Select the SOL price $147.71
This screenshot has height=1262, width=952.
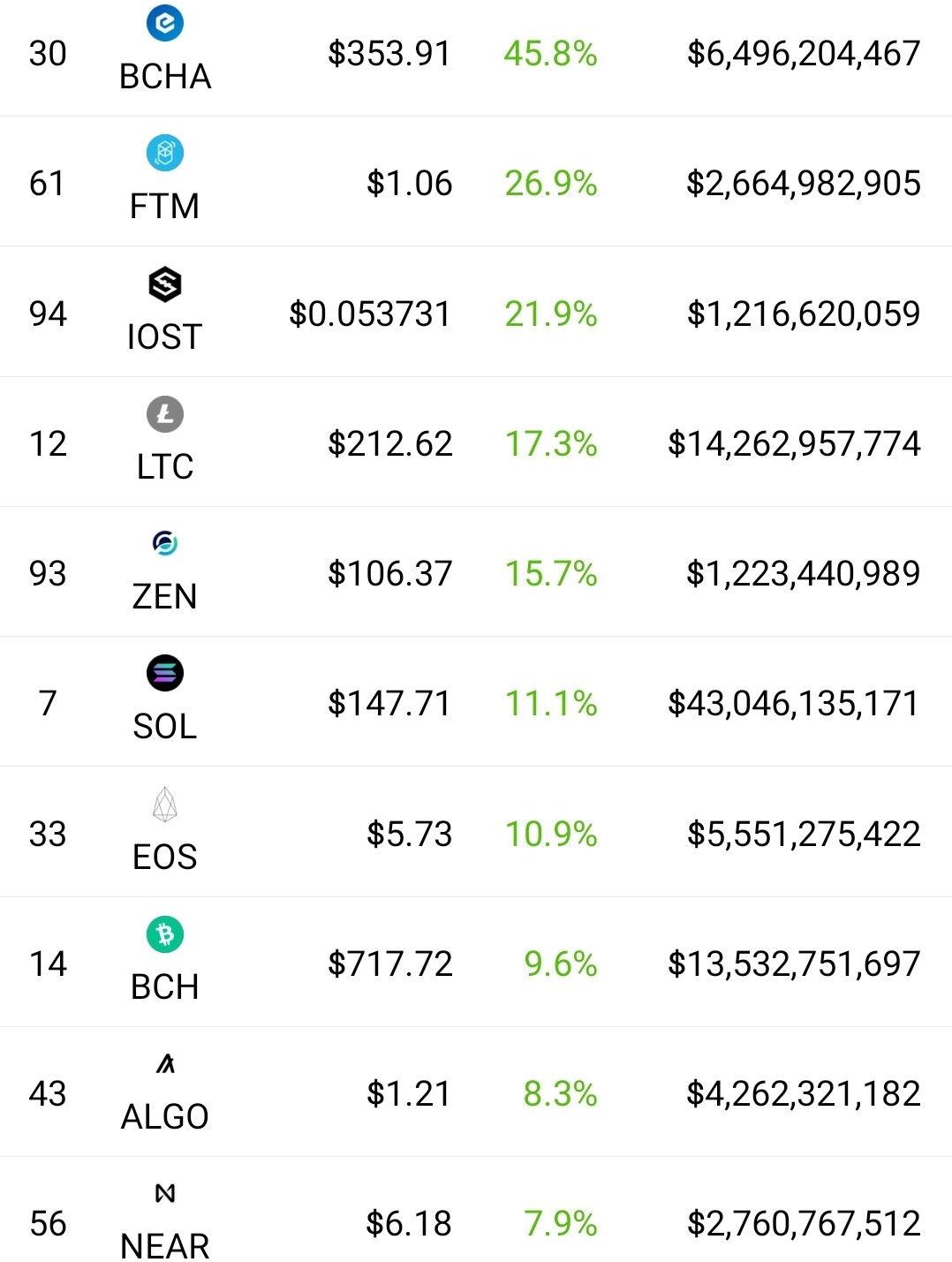[x=389, y=704]
